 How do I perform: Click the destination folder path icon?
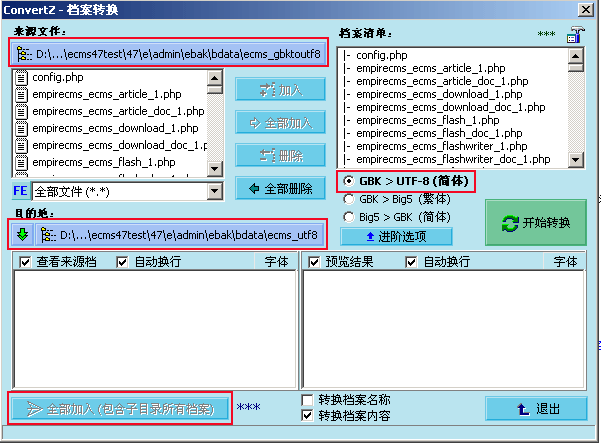46,236
